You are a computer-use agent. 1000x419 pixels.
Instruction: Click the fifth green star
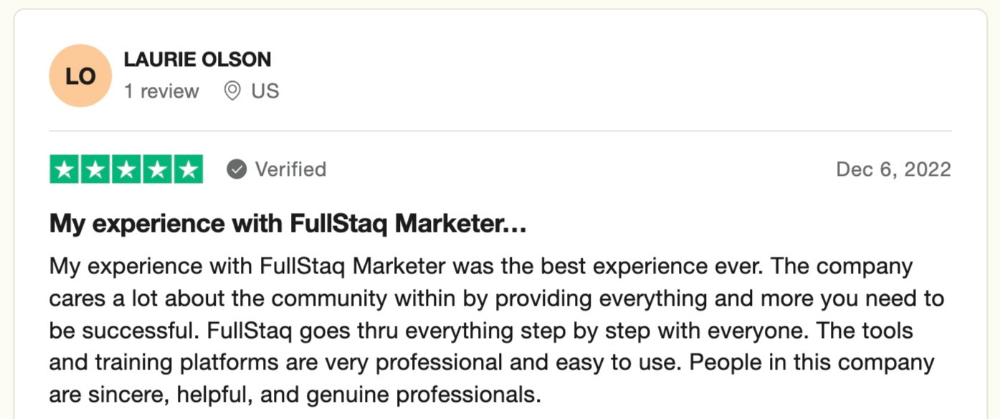tap(188, 169)
